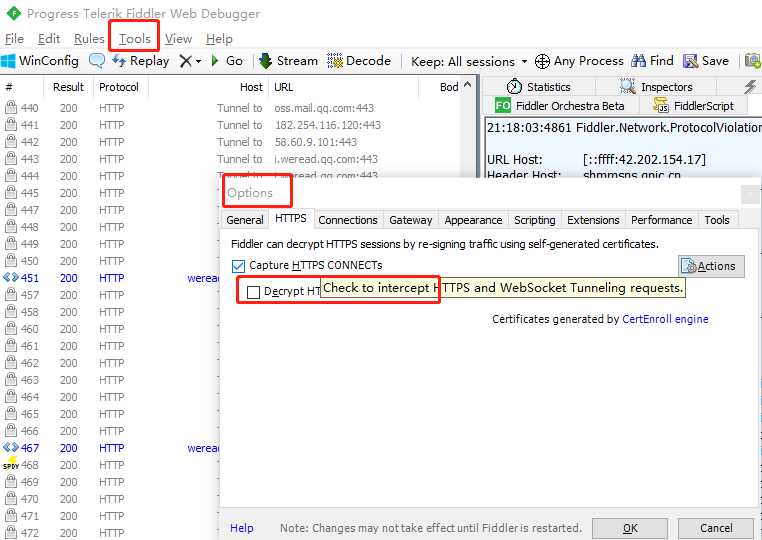Open the Tools menu
The height and width of the screenshot is (540, 762).
[x=135, y=39]
